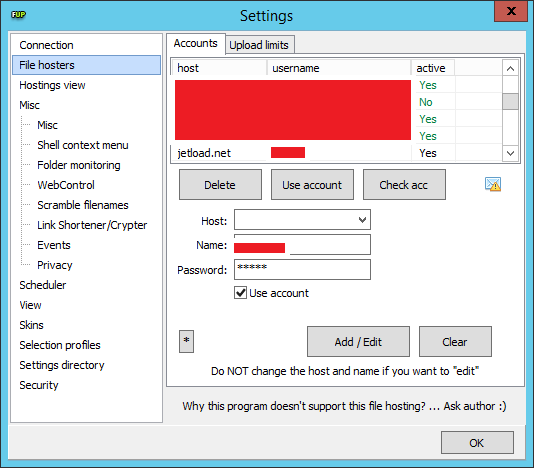Open Shell context menu settings

(x=83, y=145)
